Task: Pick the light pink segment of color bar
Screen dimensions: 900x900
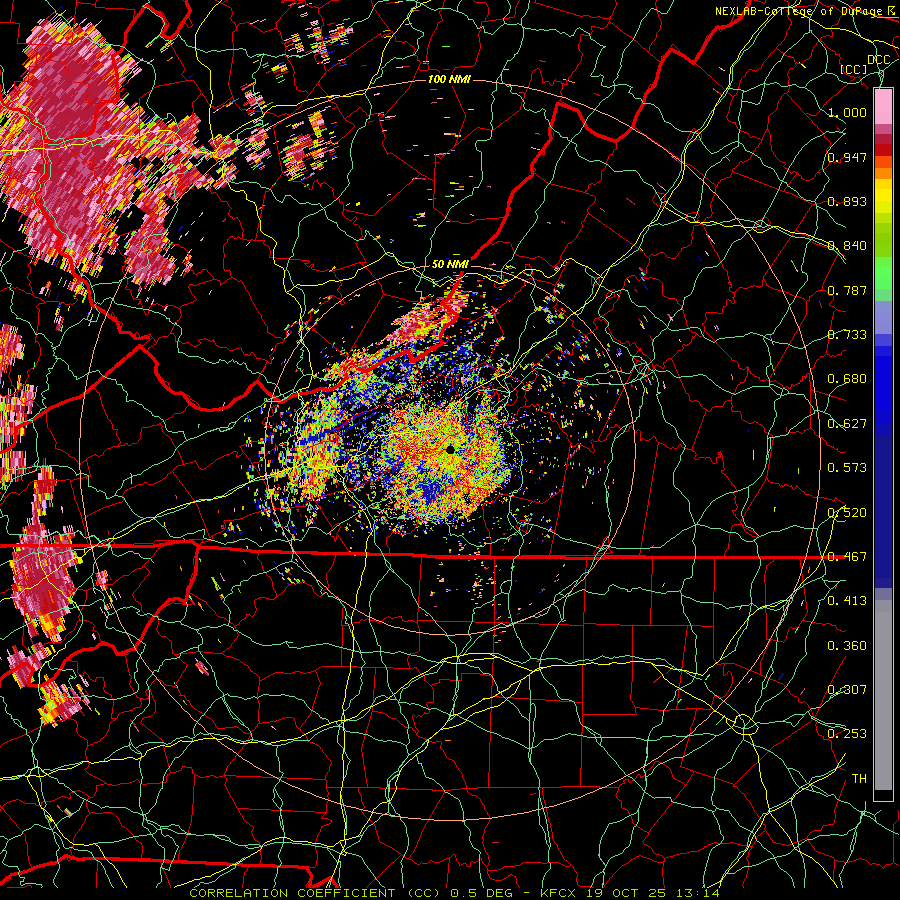Action: [x=883, y=106]
